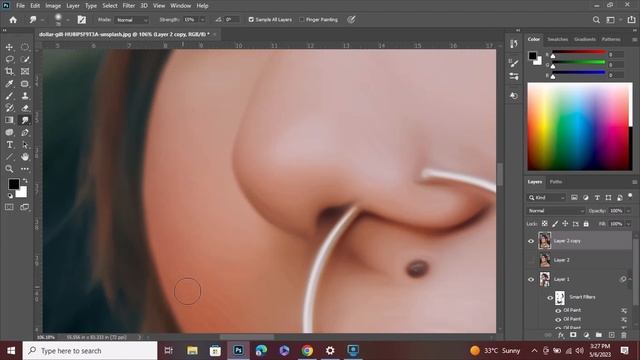Open the Strength slider dropdown arrow
640x360 pixels.
coord(202,20)
